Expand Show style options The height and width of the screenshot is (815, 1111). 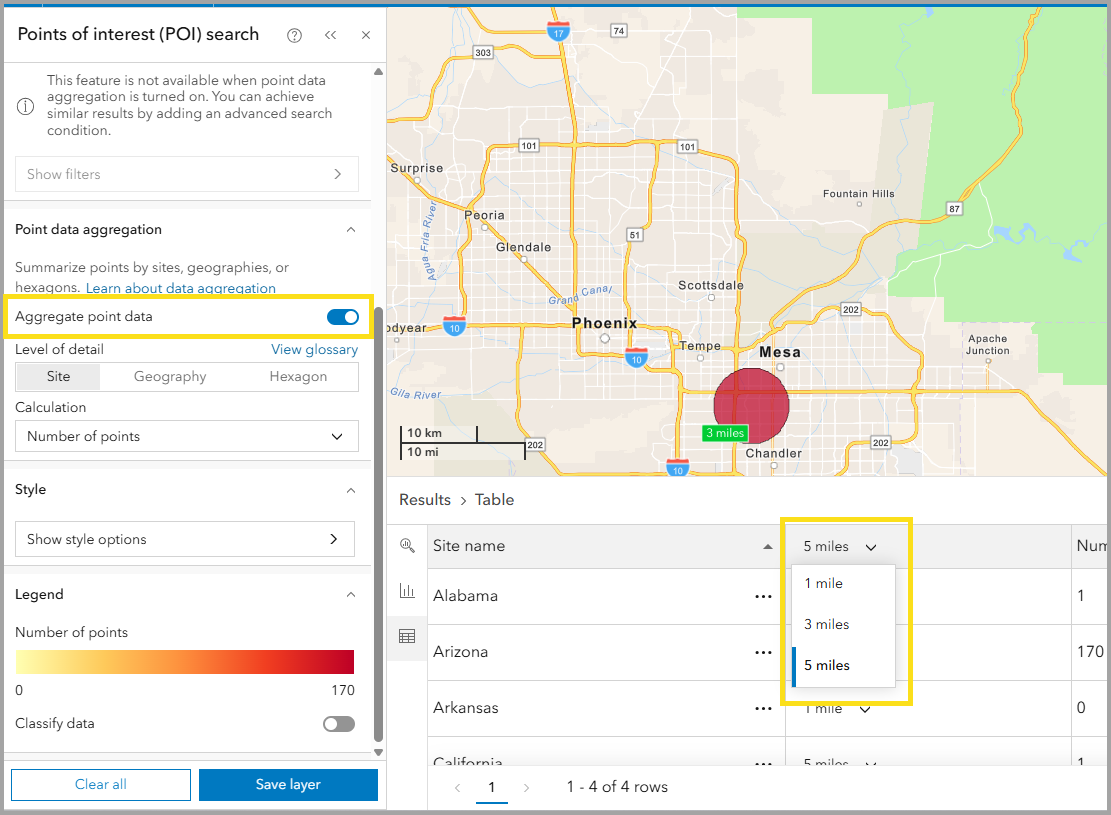coord(185,539)
